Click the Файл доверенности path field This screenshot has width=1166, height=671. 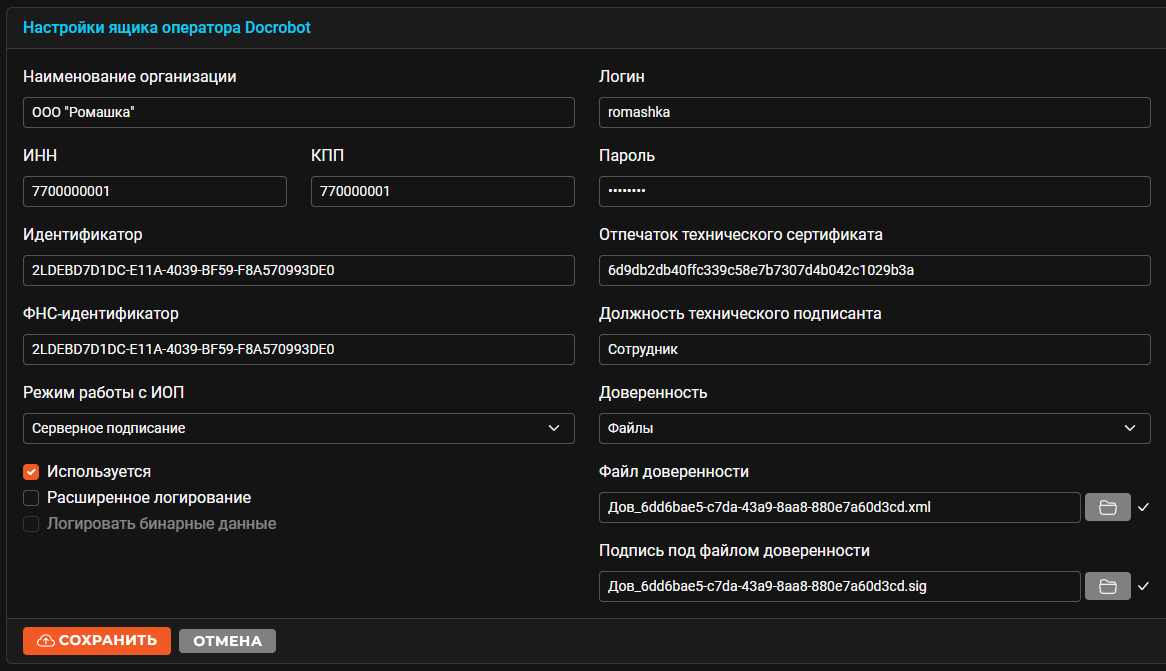click(840, 507)
